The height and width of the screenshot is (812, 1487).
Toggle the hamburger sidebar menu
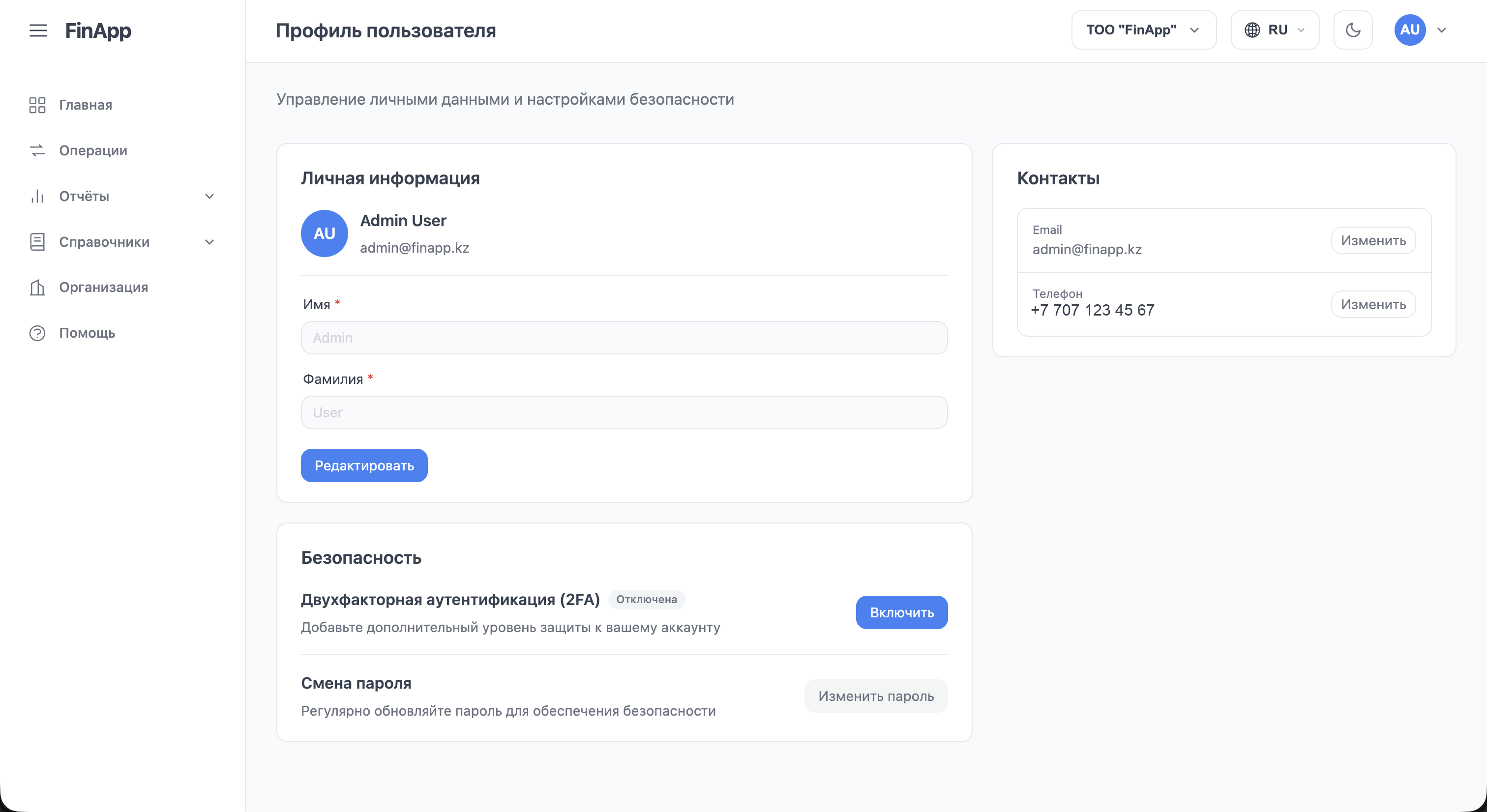pos(38,30)
